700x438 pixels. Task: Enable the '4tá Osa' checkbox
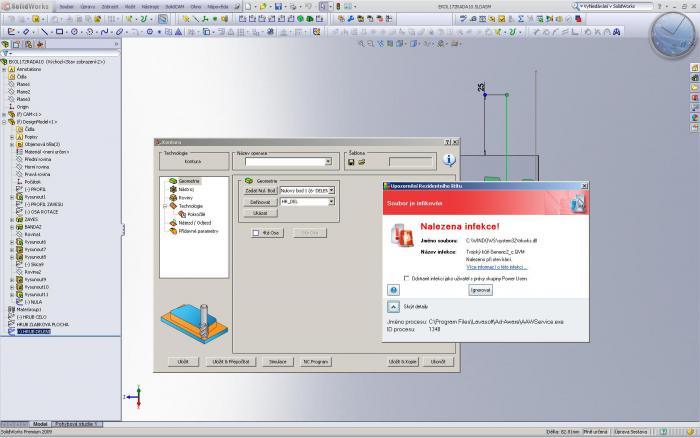click(x=256, y=232)
